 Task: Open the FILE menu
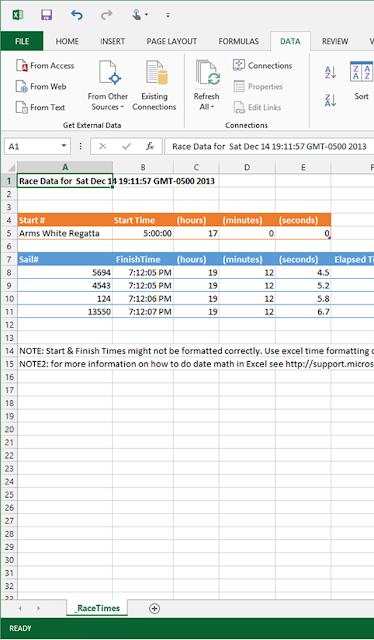tap(22, 41)
